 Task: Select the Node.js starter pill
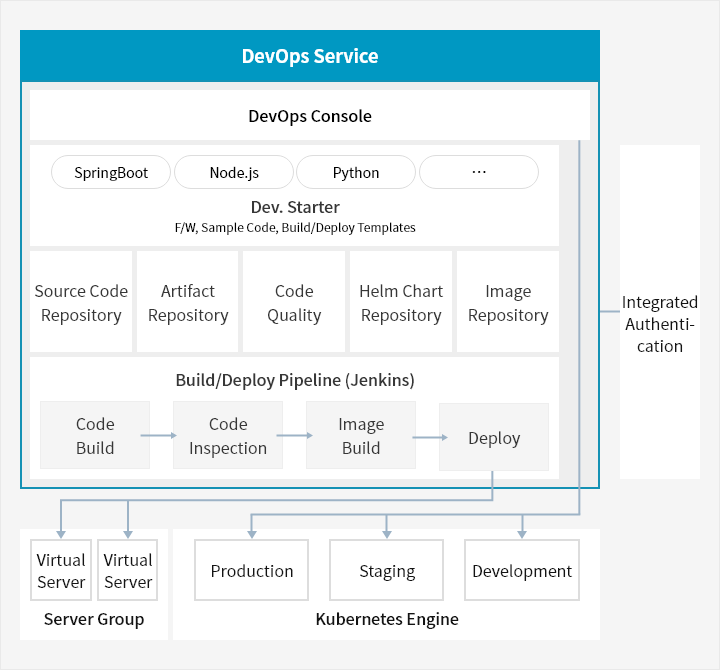234,172
